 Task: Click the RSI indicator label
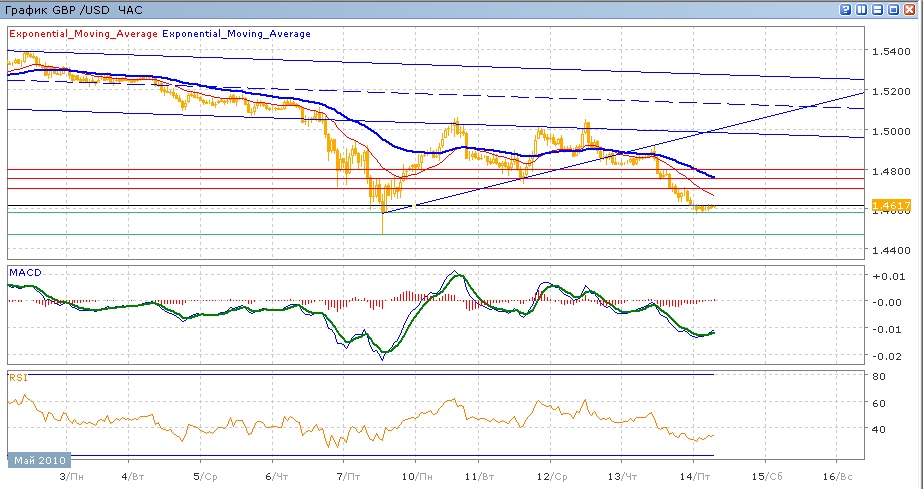(17, 378)
